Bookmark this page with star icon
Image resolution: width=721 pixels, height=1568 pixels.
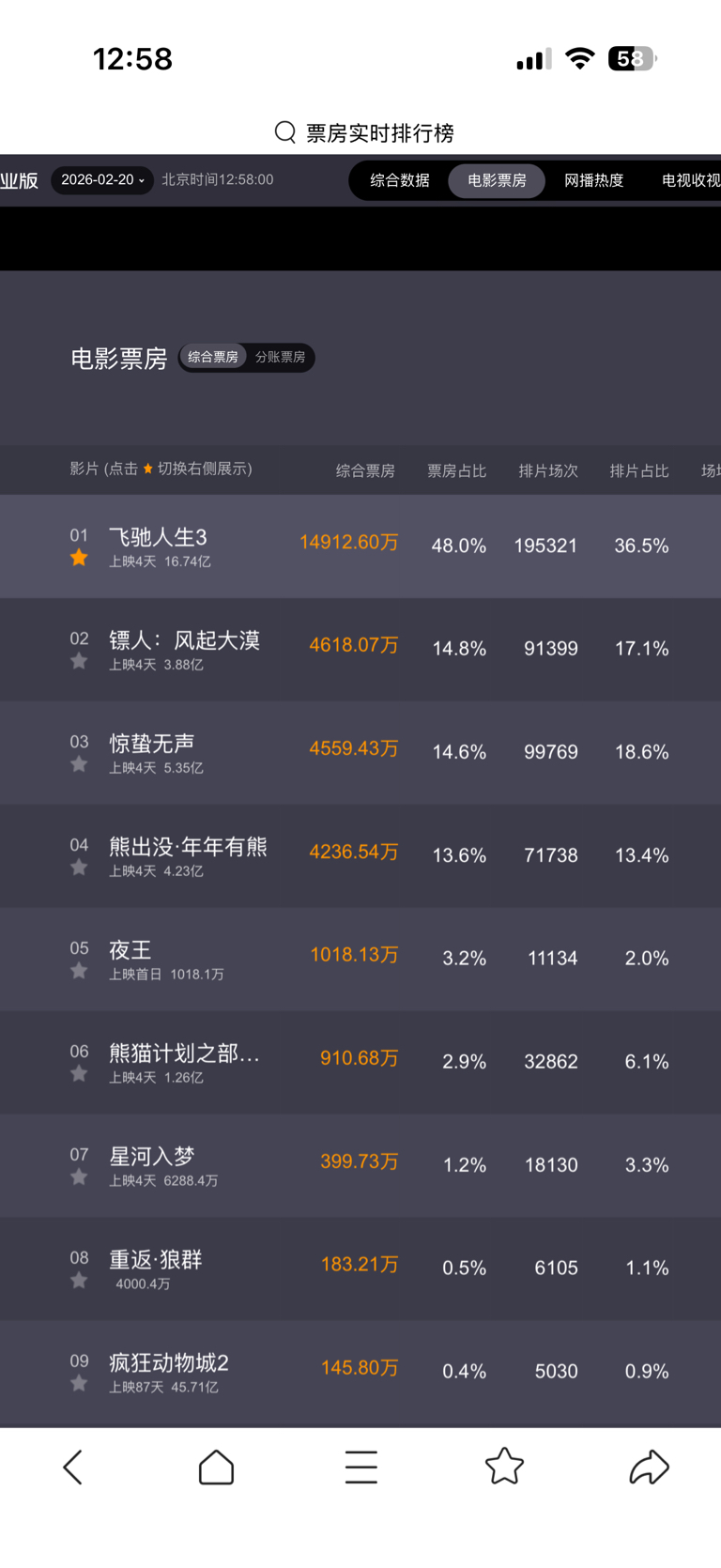click(x=504, y=1466)
